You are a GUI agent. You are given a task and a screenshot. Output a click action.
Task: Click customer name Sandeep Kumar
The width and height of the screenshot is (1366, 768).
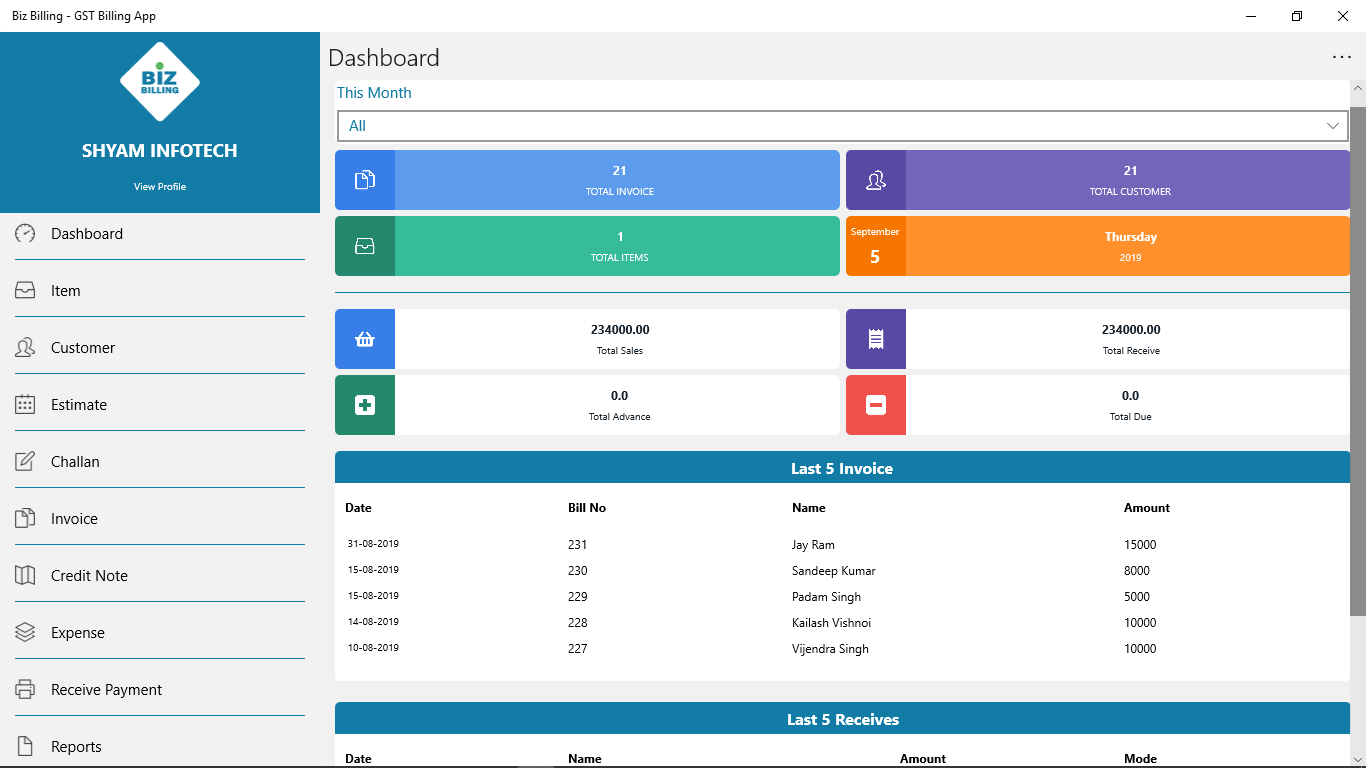[x=834, y=571]
